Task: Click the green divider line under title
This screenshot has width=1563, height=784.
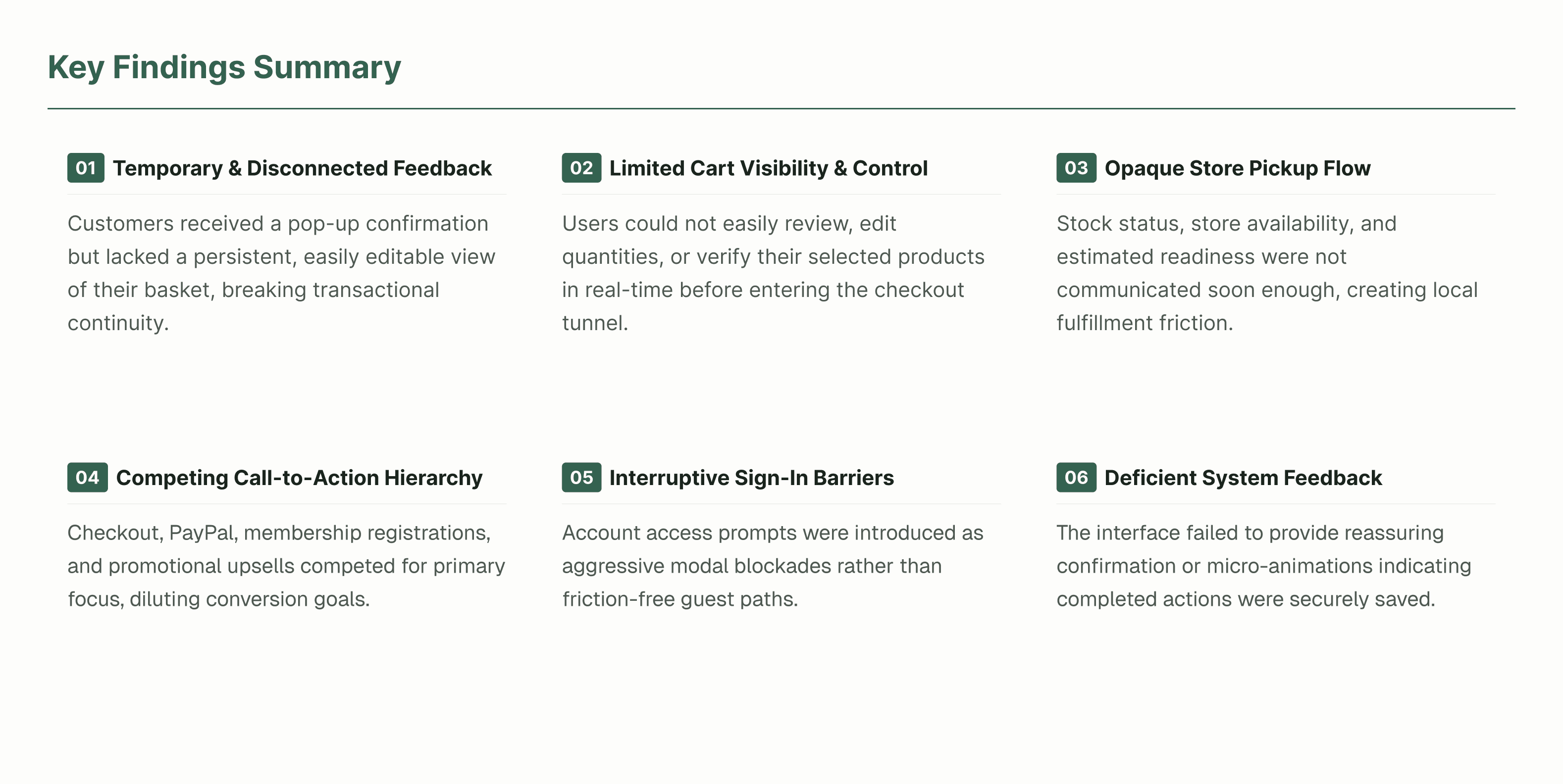Action: (x=781, y=108)
